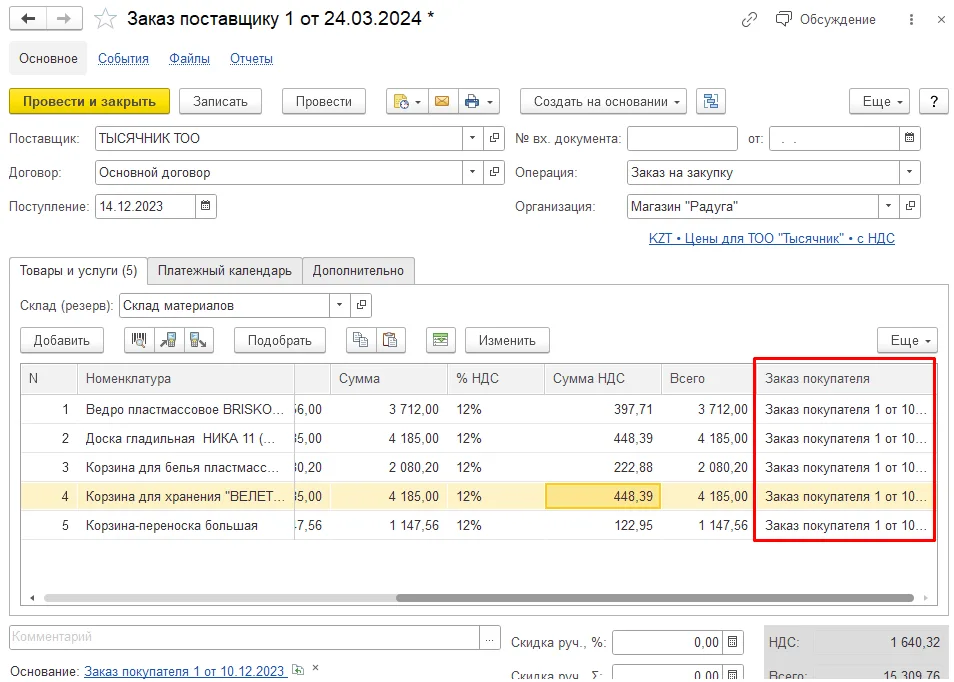Click the barcode search icon in the table toolbar
The image size is (954, 682).
139,340
